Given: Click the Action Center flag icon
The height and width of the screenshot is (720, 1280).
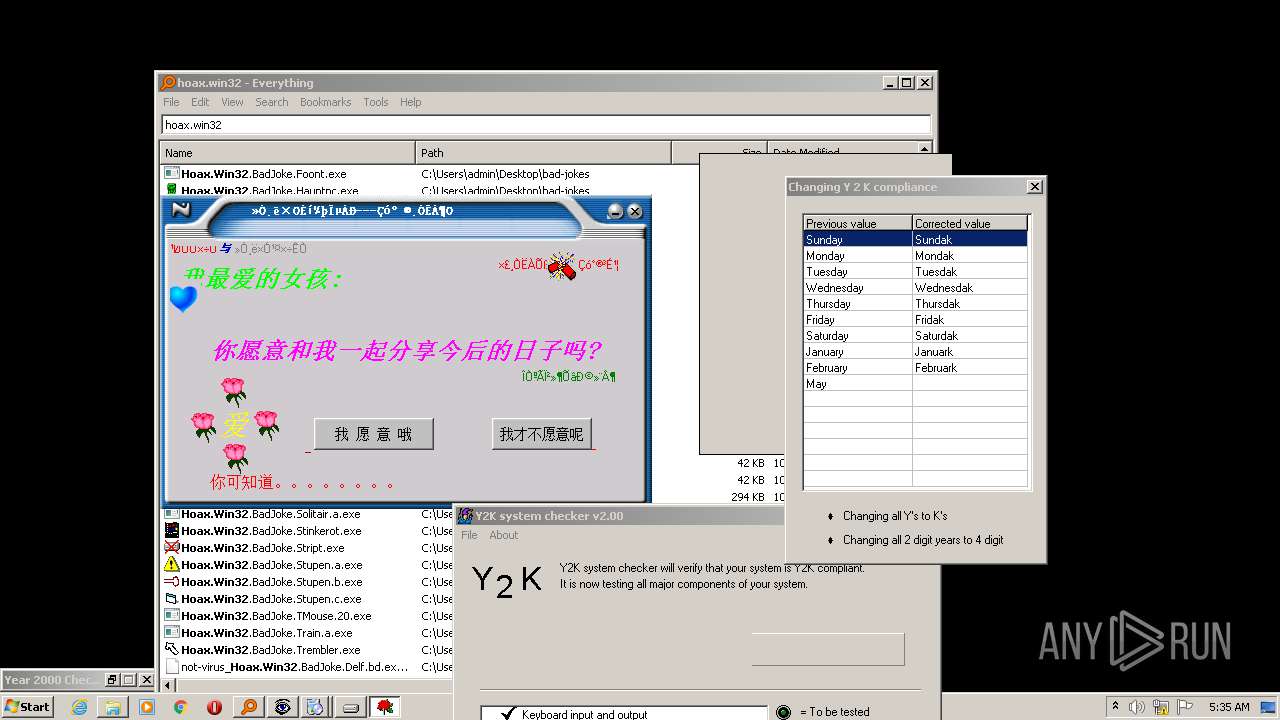Looking at the screenshot, I should [1183, 707].
